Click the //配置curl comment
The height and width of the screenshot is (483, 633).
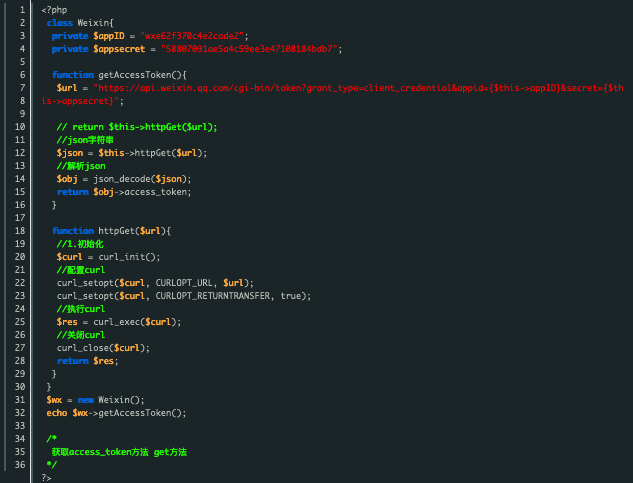tap(81, 270)
